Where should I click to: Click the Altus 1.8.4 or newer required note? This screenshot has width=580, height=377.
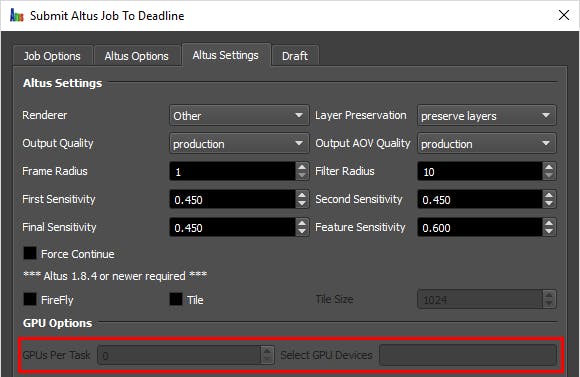click(115, 276)
